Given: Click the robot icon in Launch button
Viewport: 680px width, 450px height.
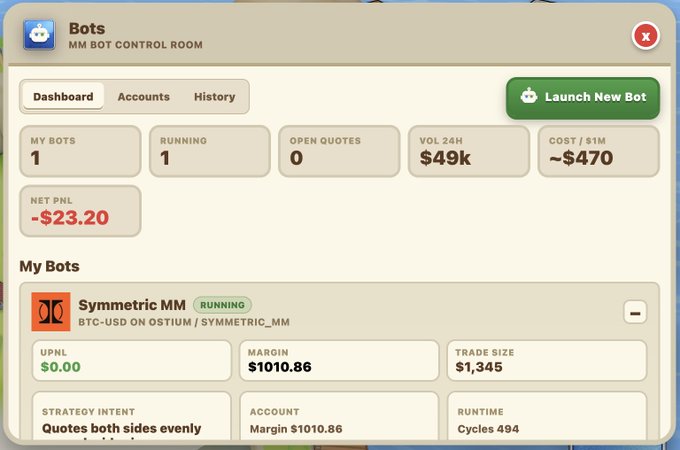Looking at the screenshot, I should click(529, 95).
